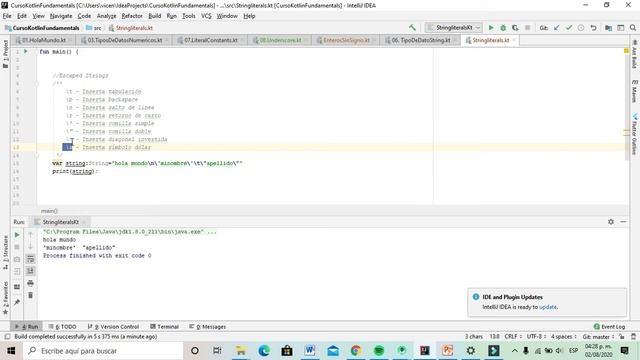
Task: Open Microsoft Word from the taskbar
Action: (x=310, y=351)
